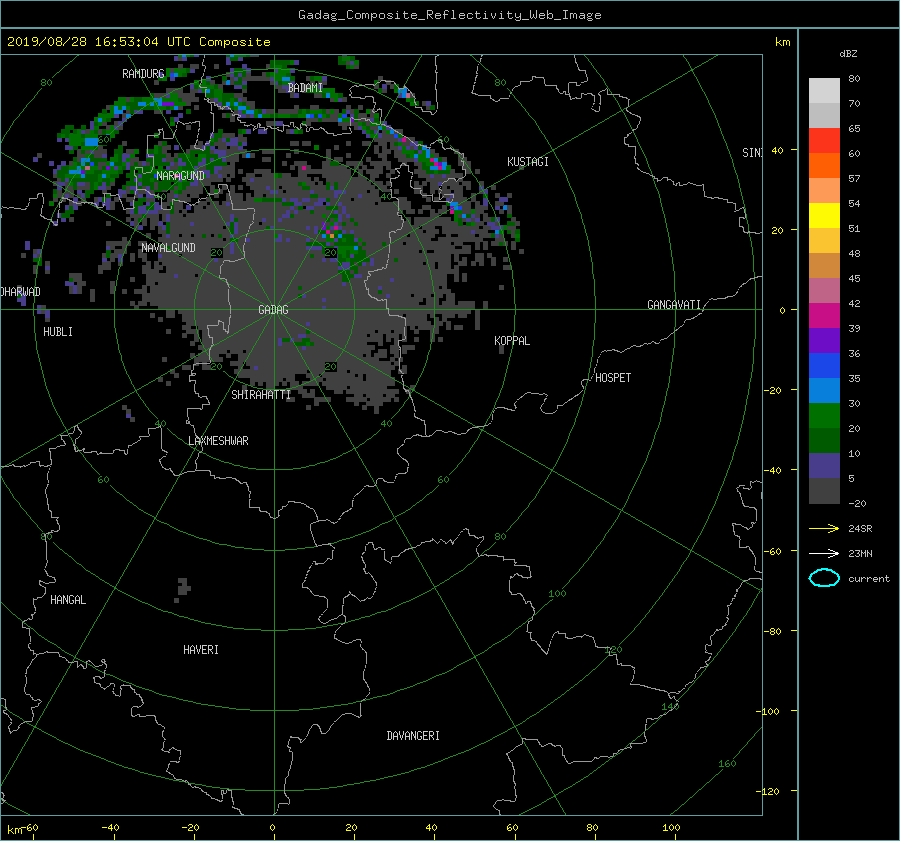Viewport: 900px width, 841px height.
Task: Click the 160 range ring label
Action: (x=727, y=764)
